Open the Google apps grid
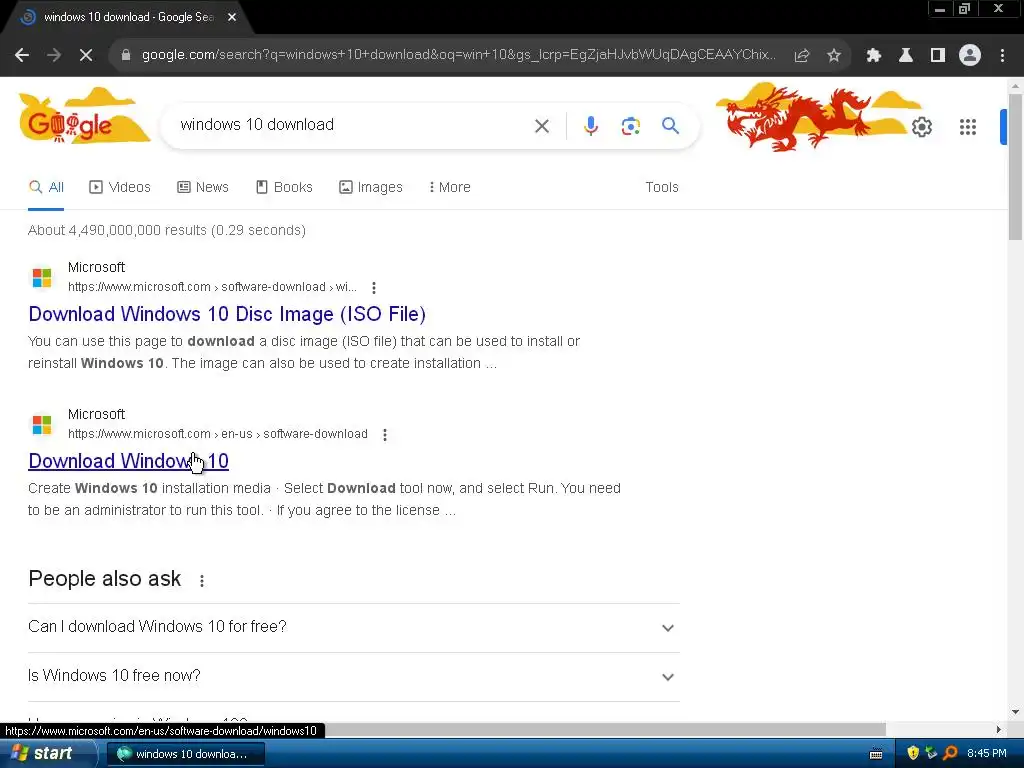This screenshot has width=1024, height=768. [968, 127]
